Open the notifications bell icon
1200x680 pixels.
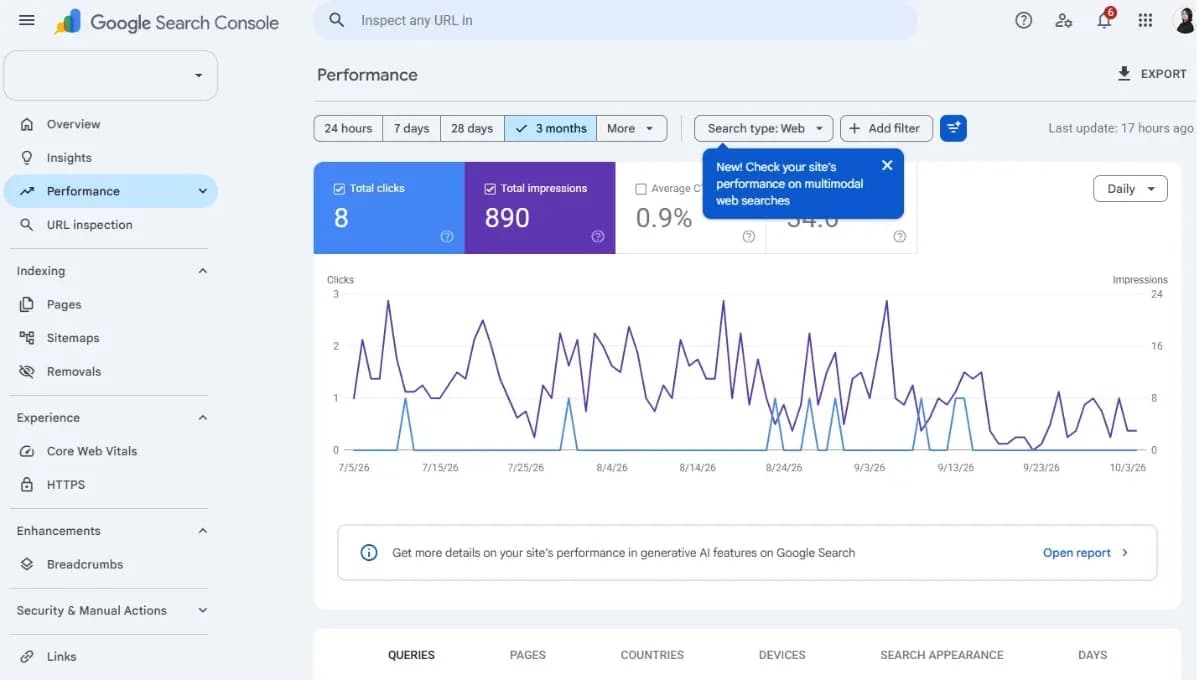point(1104,20)
